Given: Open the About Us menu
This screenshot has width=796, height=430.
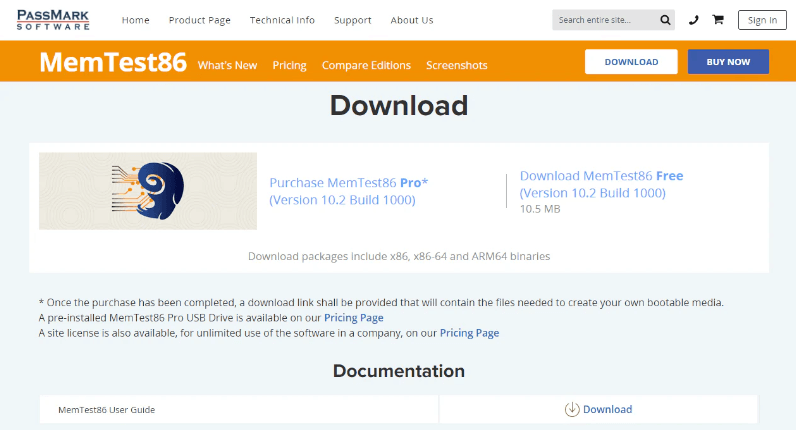Looking at the screenshot, I should tap(412, 20).
